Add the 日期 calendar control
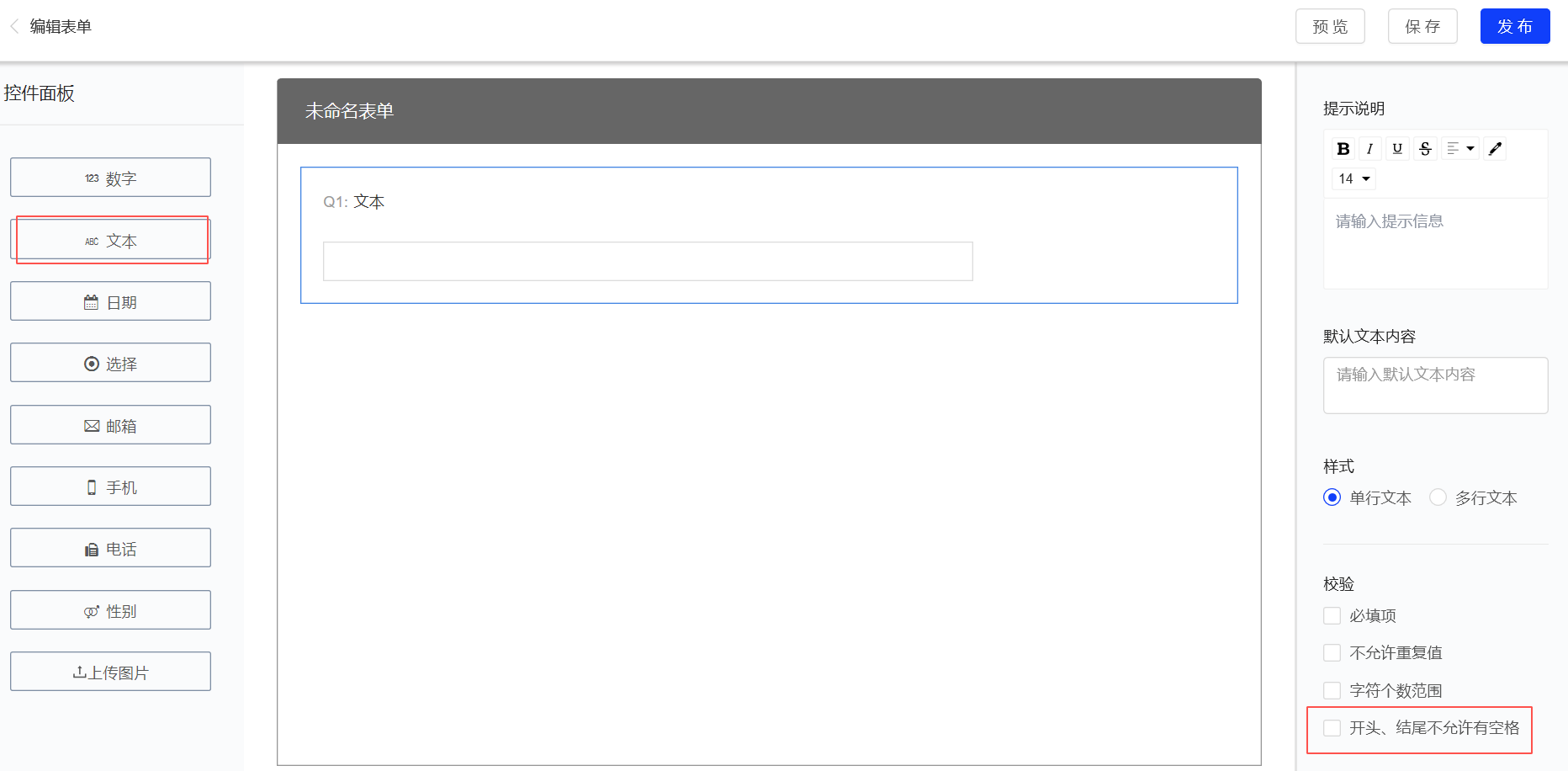This screenshot has height=771, width=1568. [x=110, y=301]
